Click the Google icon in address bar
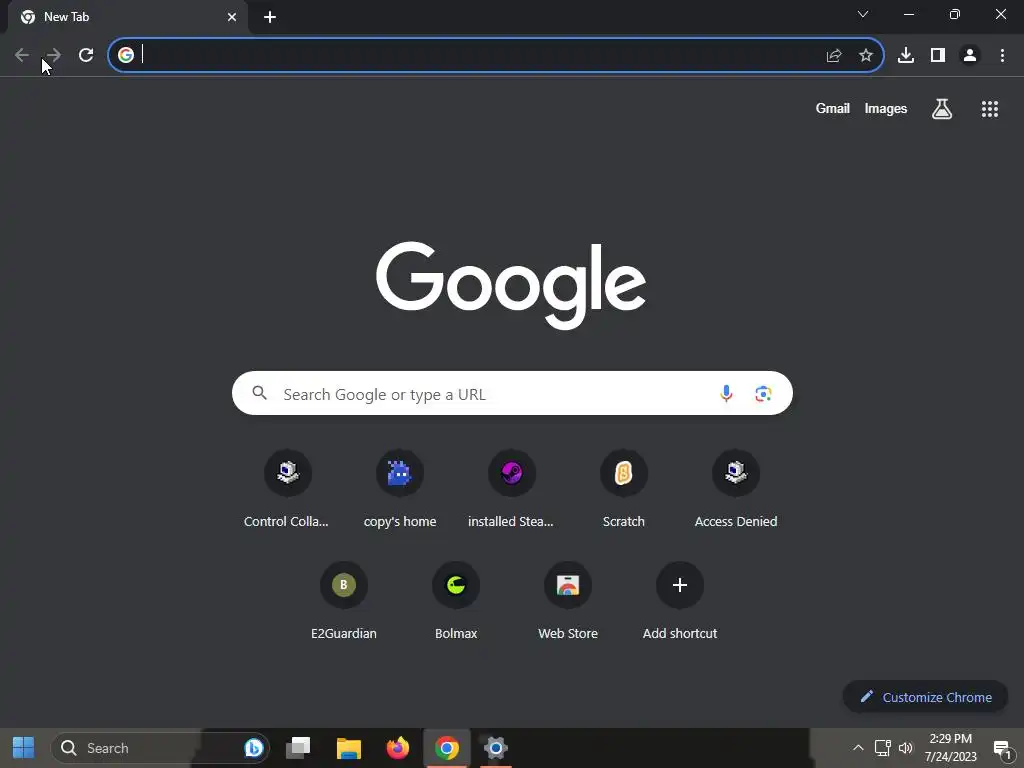 tap(126, 55)
